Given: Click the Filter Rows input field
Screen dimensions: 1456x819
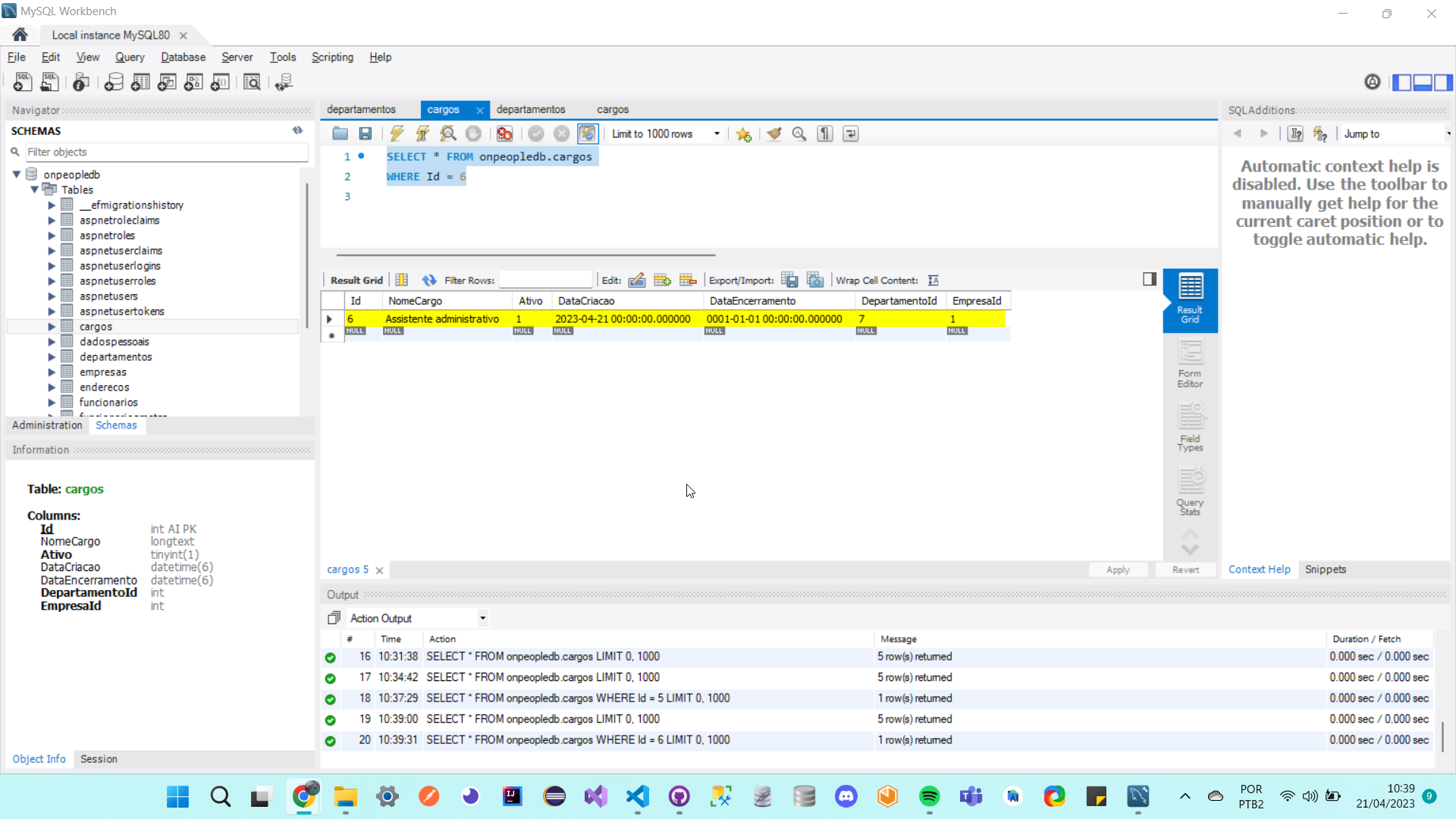Looking at the screenshot, I should [545, 281].
